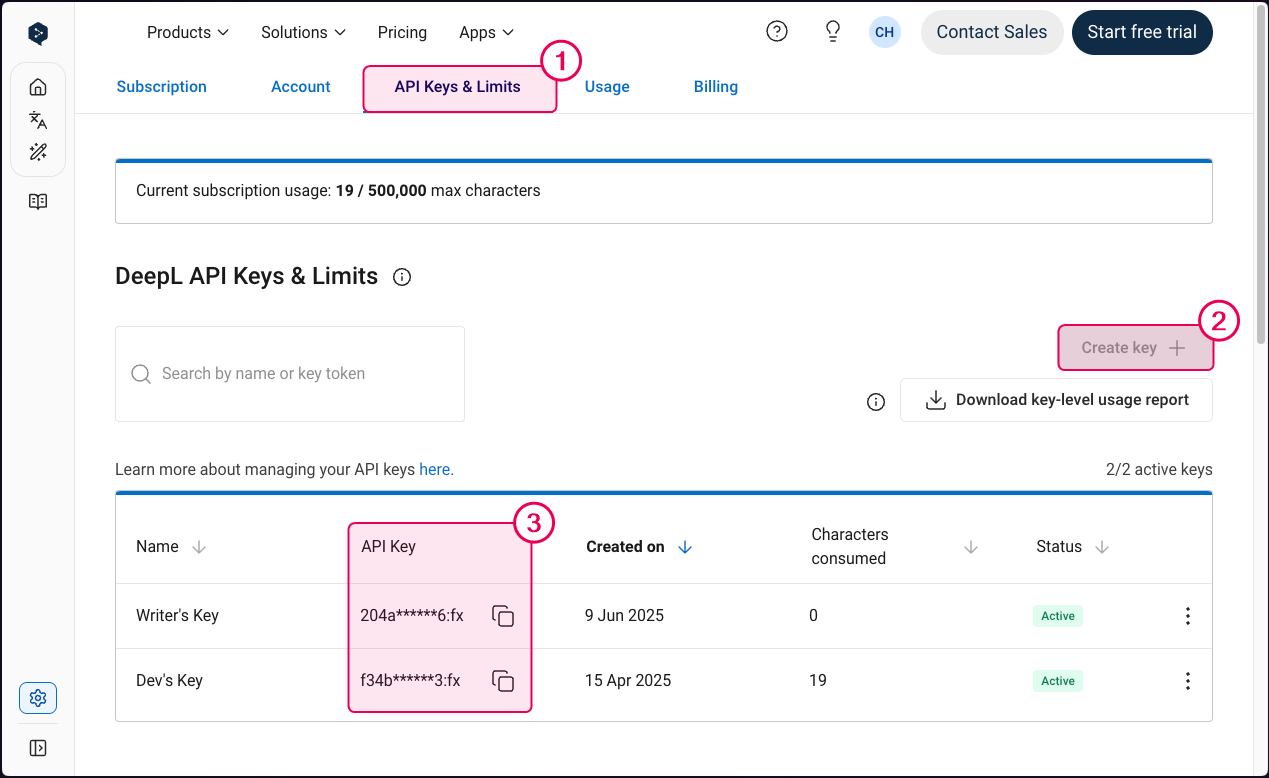Open the glossary book icon in the sidebar
Screen dimensions: 1269x778
coord(37,201)
